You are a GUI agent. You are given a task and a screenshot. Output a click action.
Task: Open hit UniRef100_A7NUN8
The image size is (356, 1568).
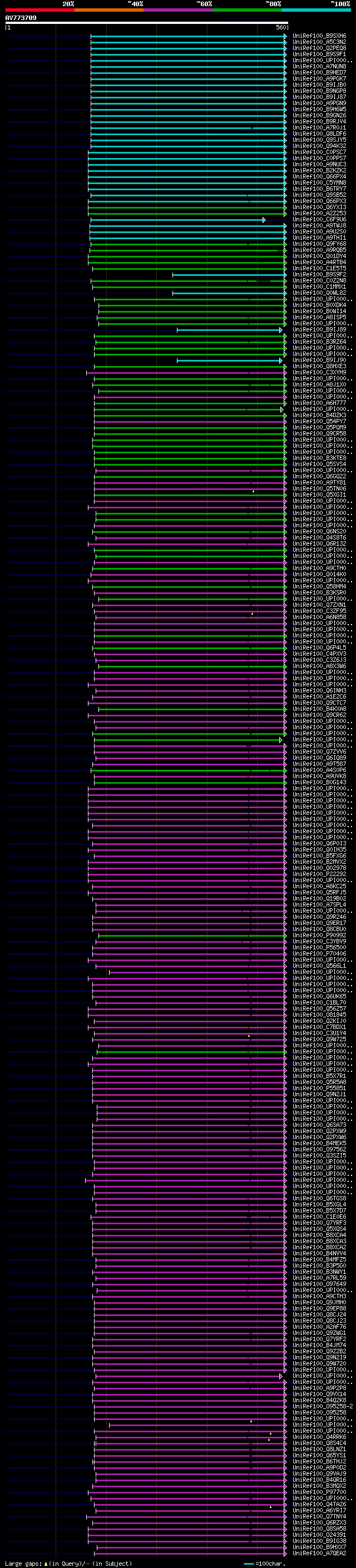(319, 66)
